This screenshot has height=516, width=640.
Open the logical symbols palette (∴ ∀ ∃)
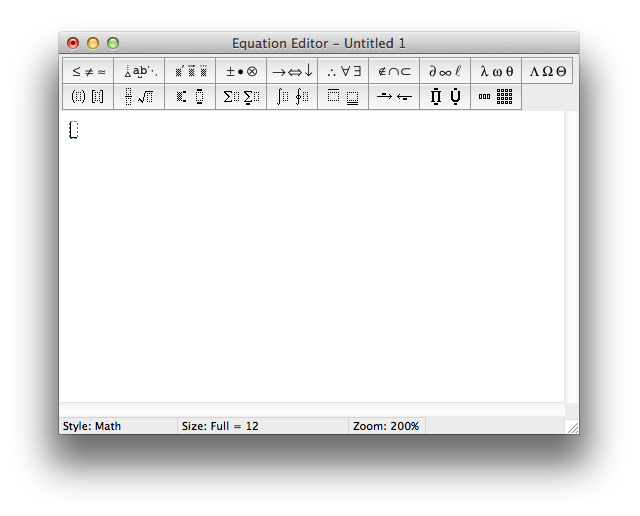[343, 71]
